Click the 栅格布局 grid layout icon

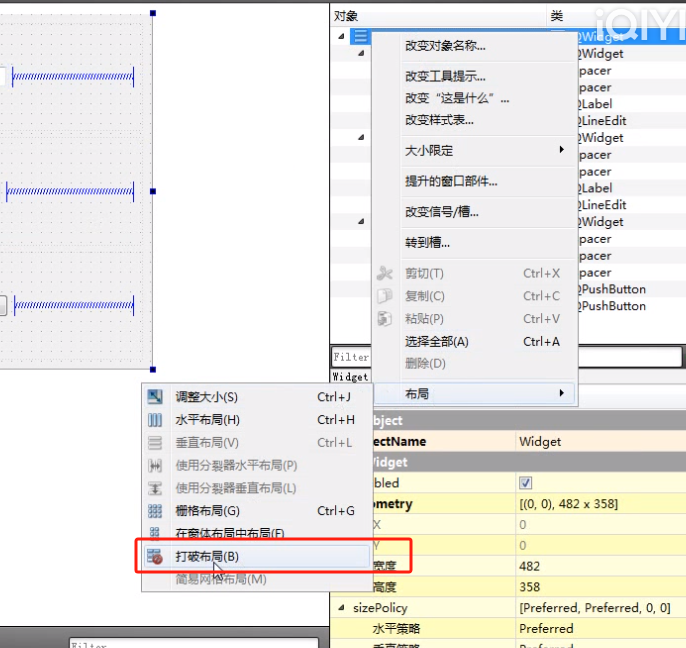pyautogui.click(x=155, y=511)
